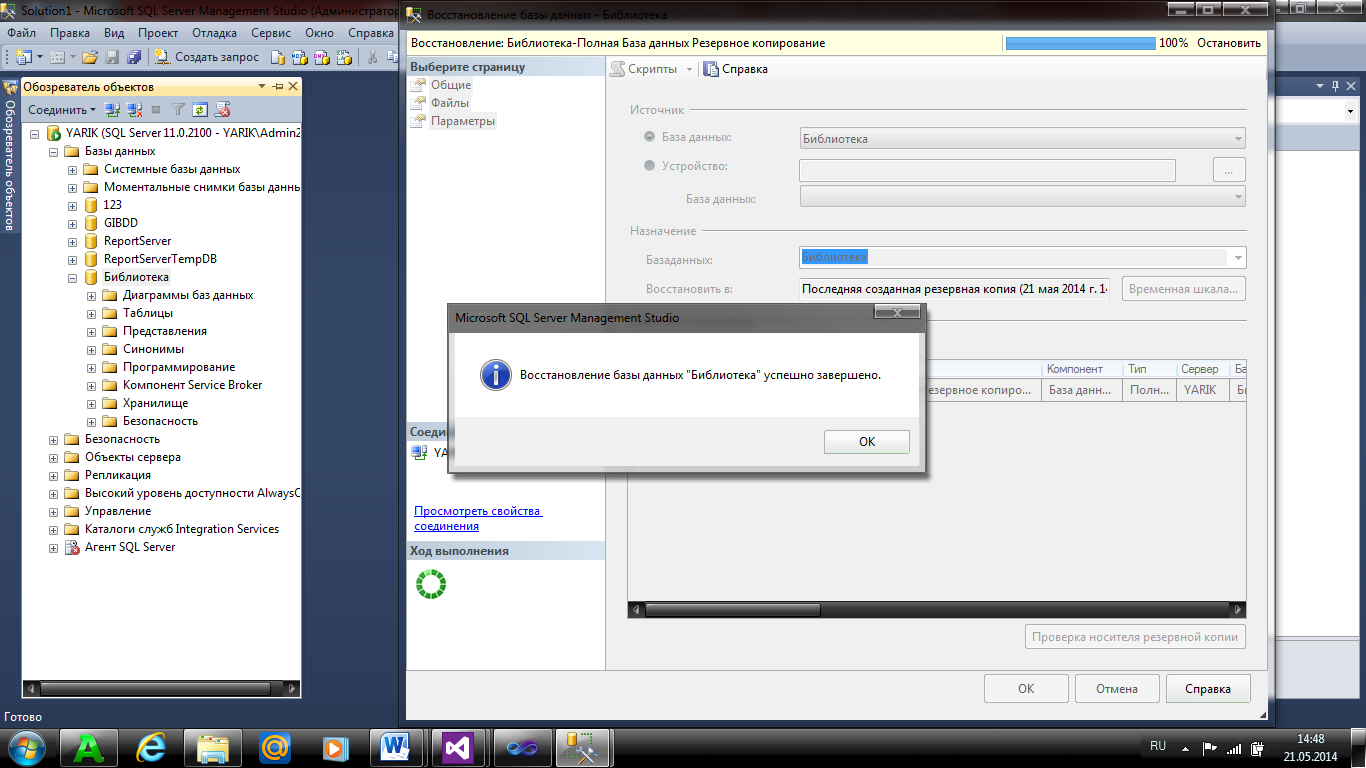
Task: Open the Отладка menu
Action: (x=215, y=33)
